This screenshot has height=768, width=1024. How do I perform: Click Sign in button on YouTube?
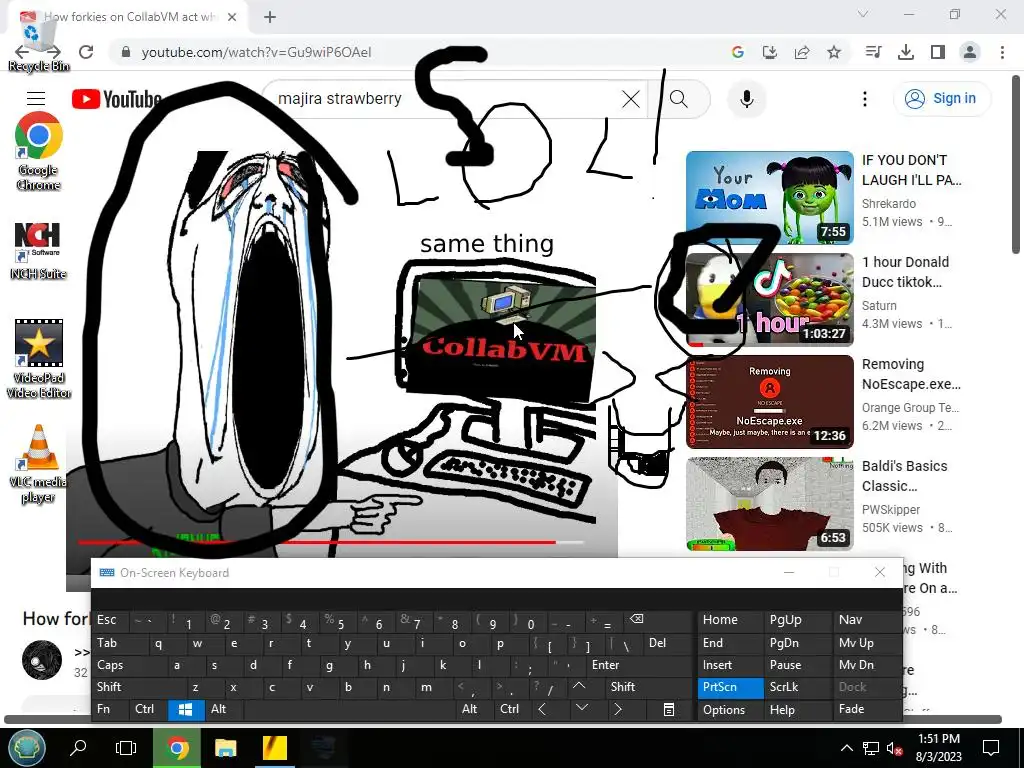coord(941,99)
